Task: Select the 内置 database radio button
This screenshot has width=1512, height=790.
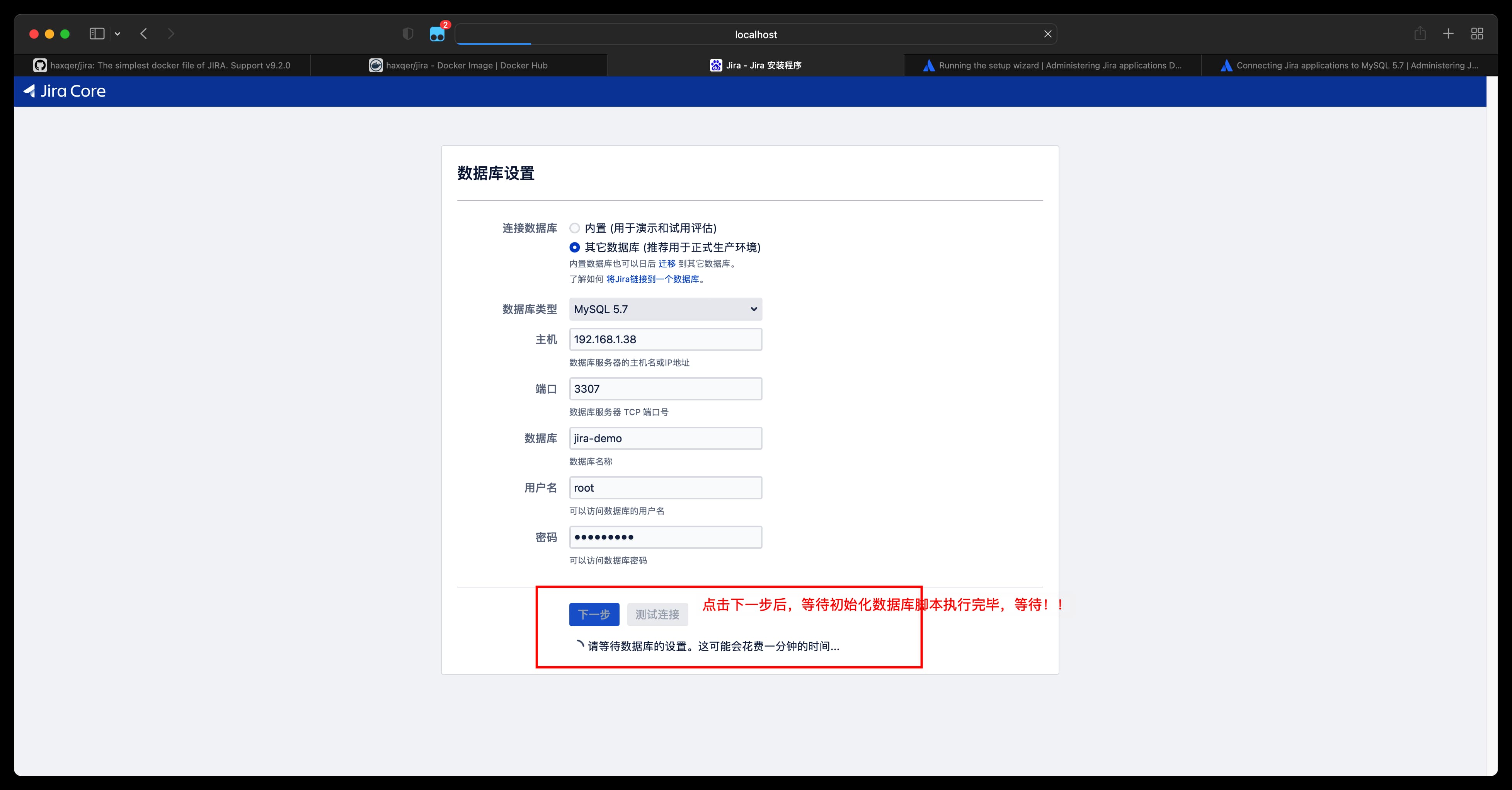Action: pyautogui.click(x=575, y=228)
